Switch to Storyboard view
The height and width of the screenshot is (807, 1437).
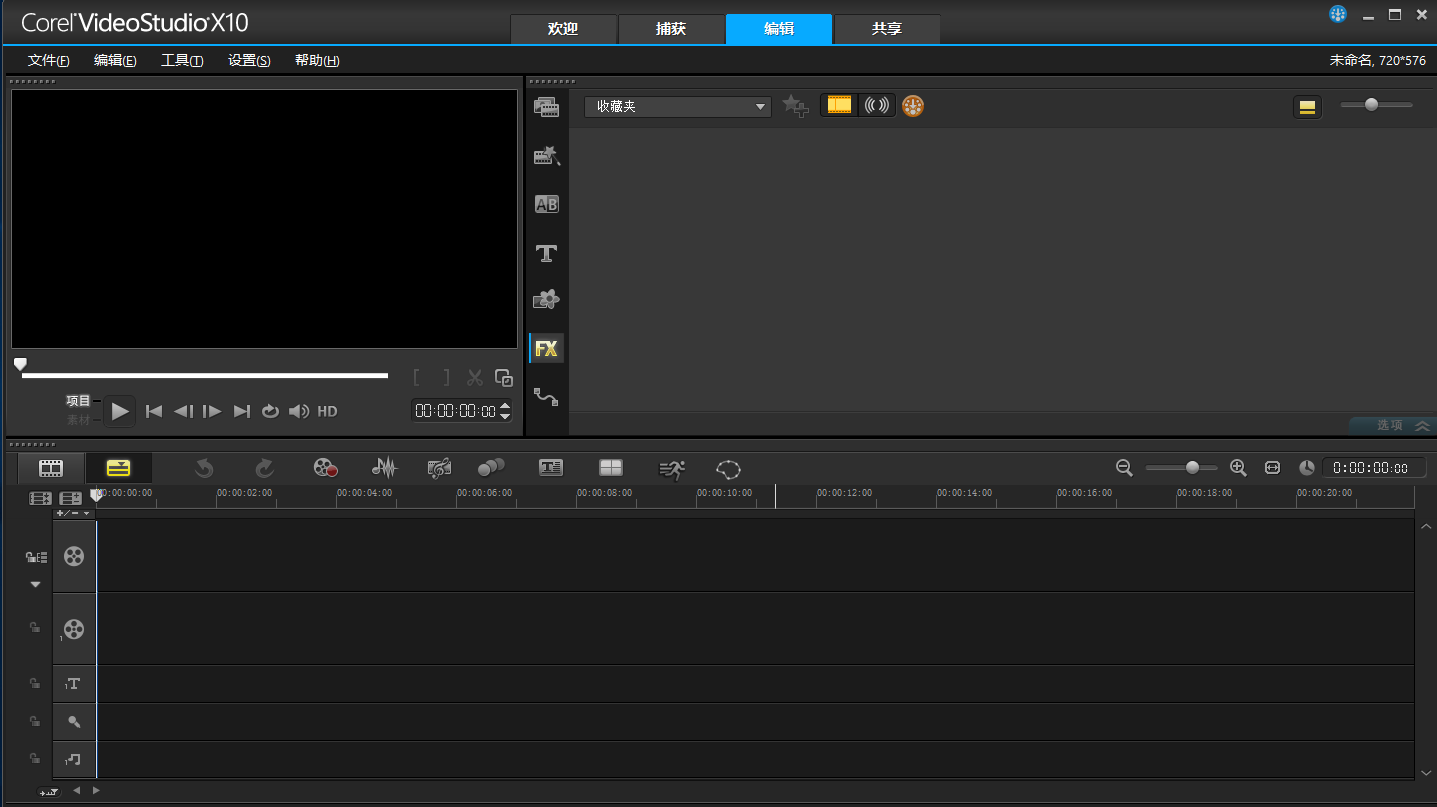tap(51, 468)
